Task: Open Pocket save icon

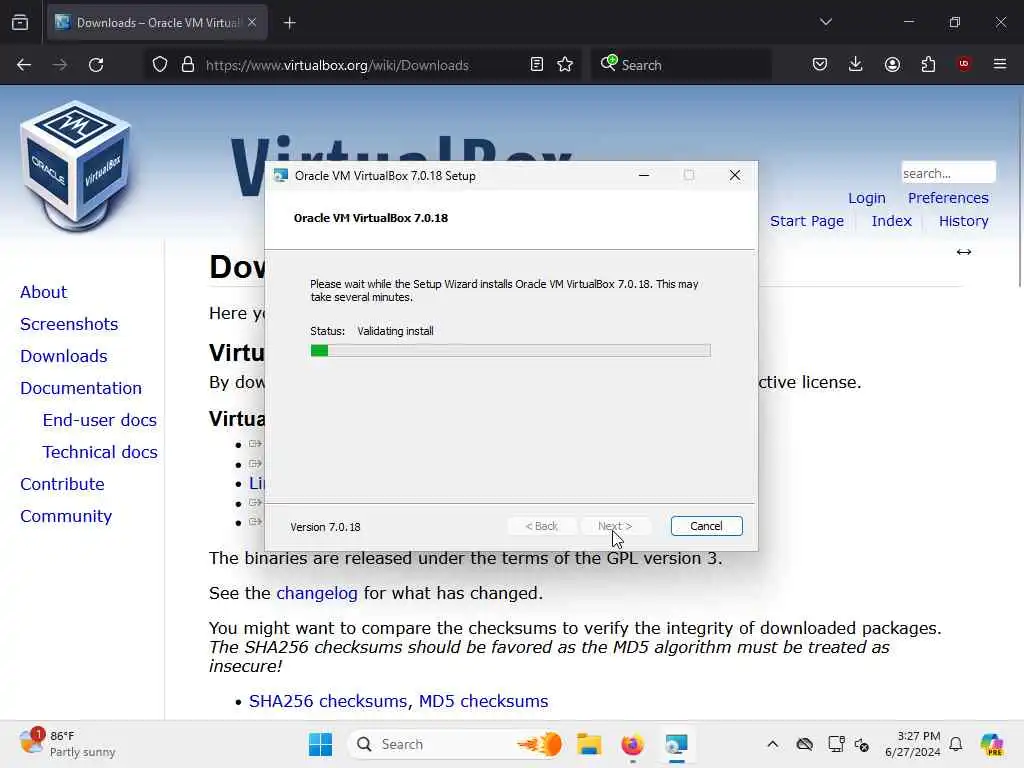Action: [x=820, y=64]
